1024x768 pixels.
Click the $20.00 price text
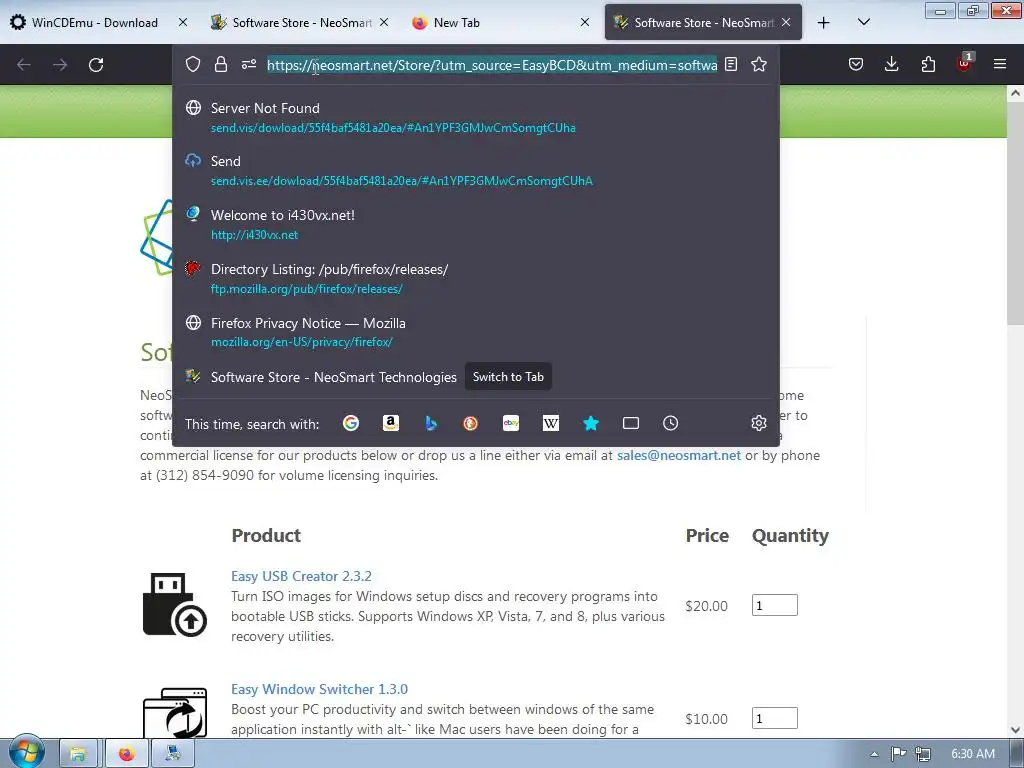706,606
